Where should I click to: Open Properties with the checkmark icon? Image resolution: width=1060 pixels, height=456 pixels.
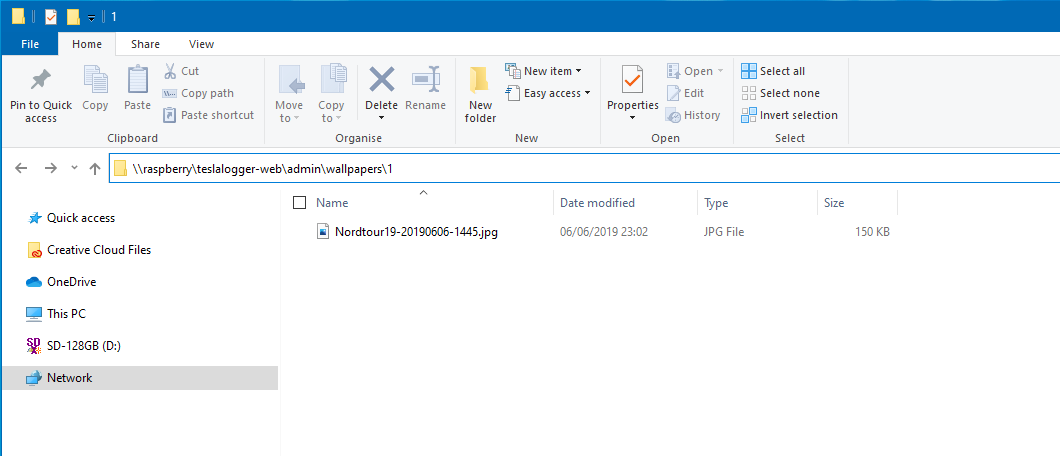coord(632,80)
